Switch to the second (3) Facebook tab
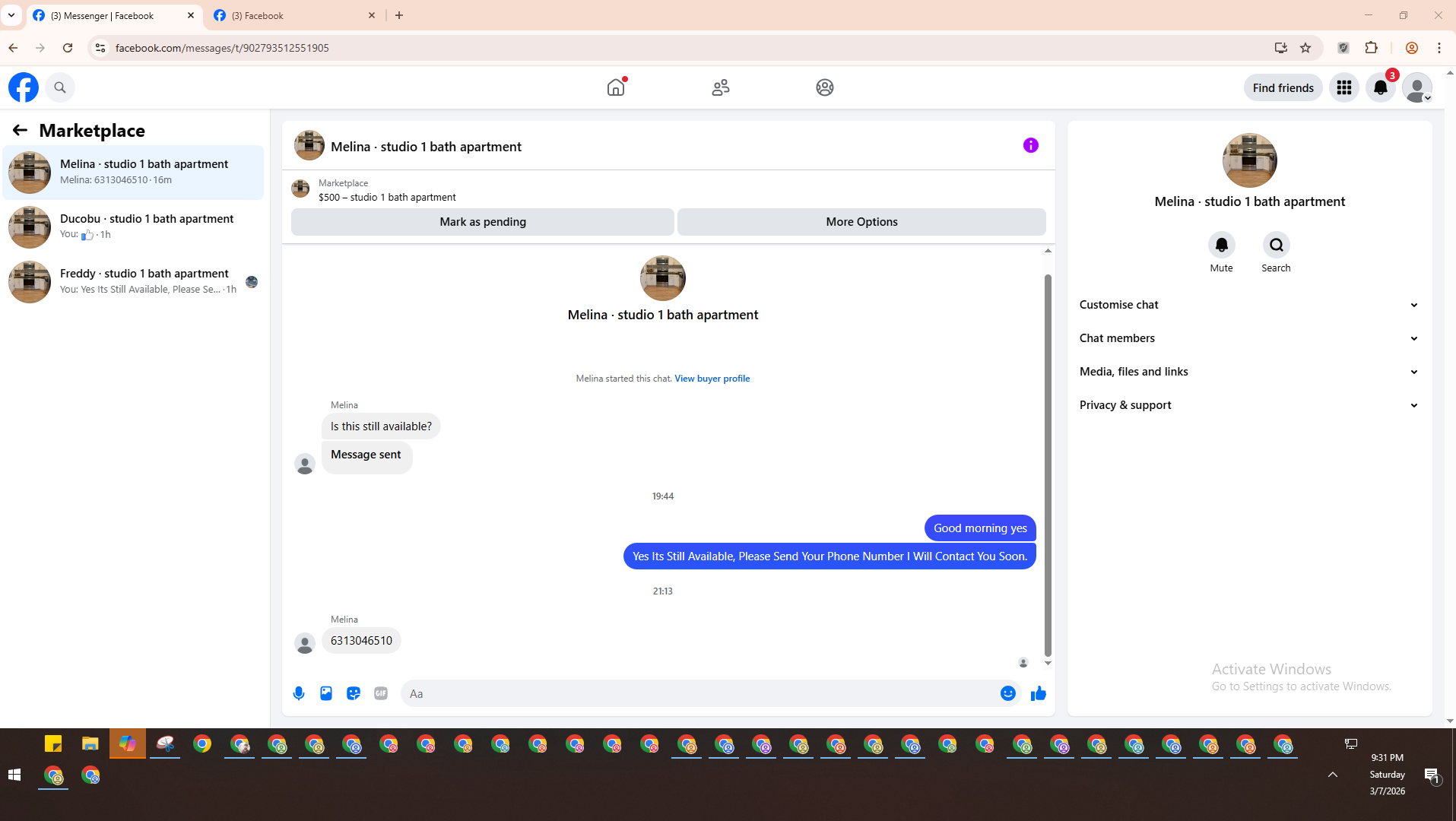 tap(295, 15)
